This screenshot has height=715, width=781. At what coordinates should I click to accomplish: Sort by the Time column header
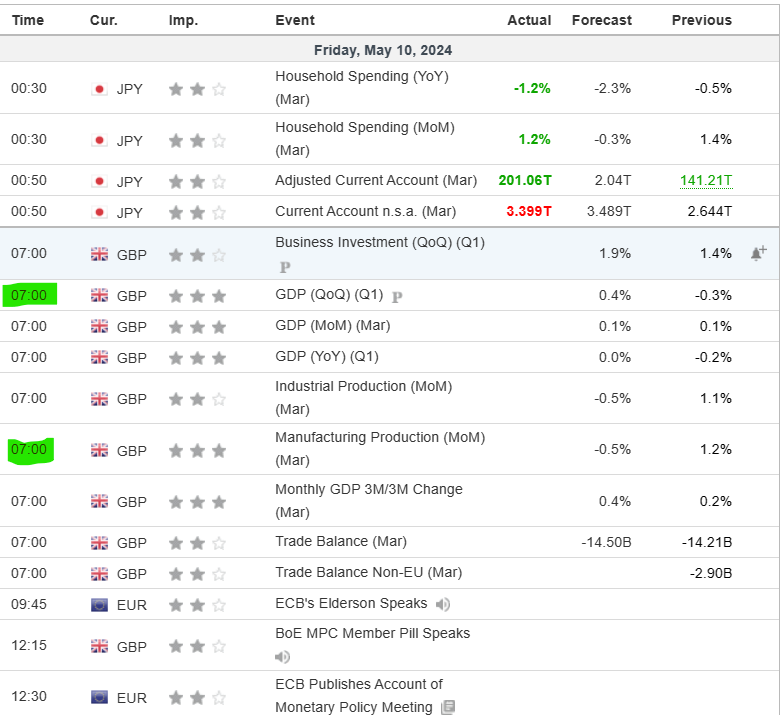(27, 20)
